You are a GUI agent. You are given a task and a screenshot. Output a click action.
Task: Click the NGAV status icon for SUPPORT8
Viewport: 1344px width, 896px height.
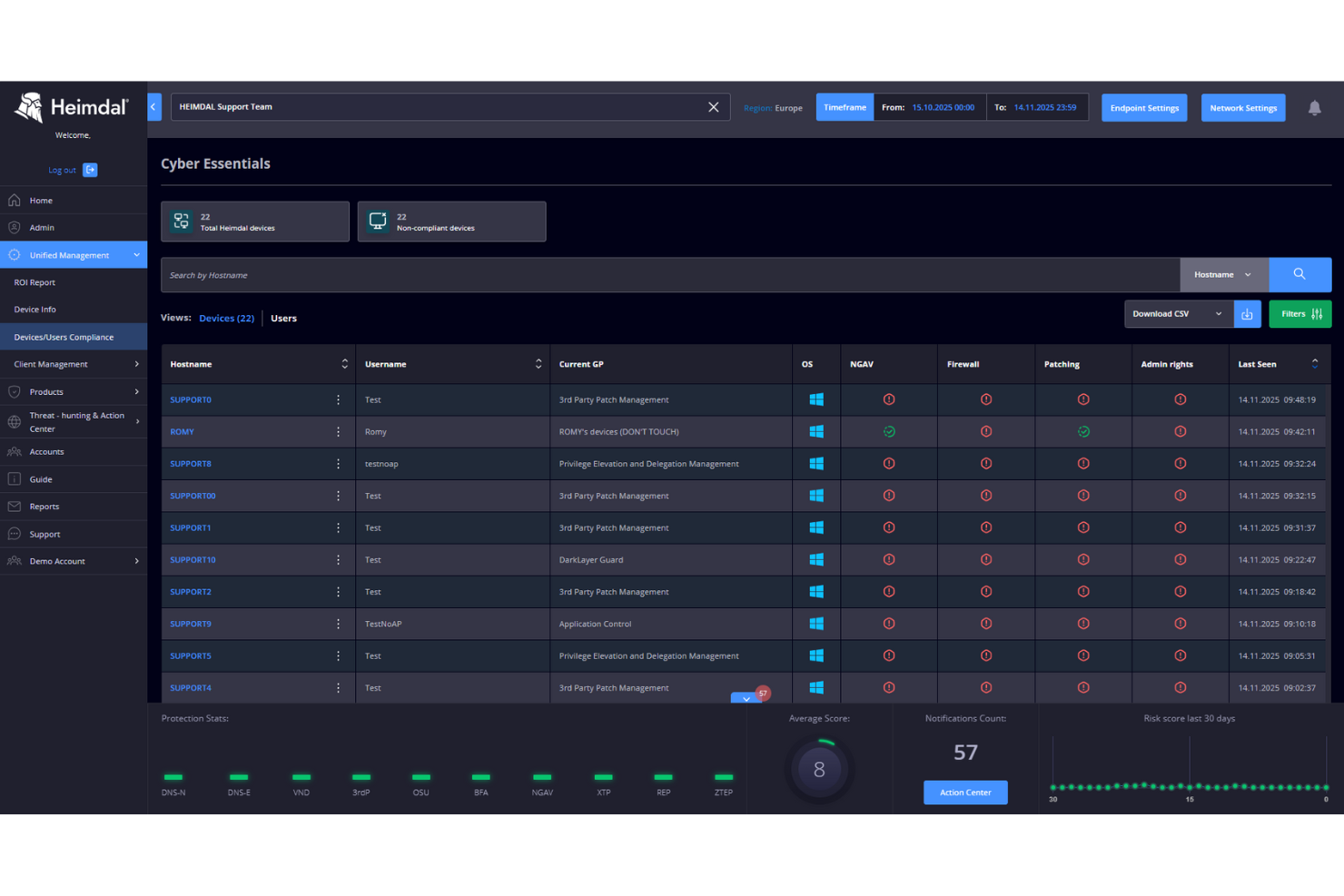pos(888,463)
